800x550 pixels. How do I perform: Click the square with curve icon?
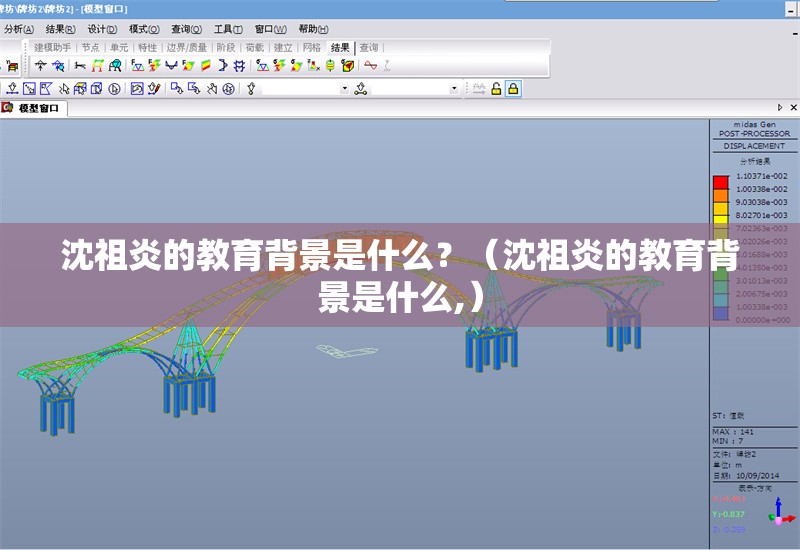pyautogui.click(x=137, y=89)
